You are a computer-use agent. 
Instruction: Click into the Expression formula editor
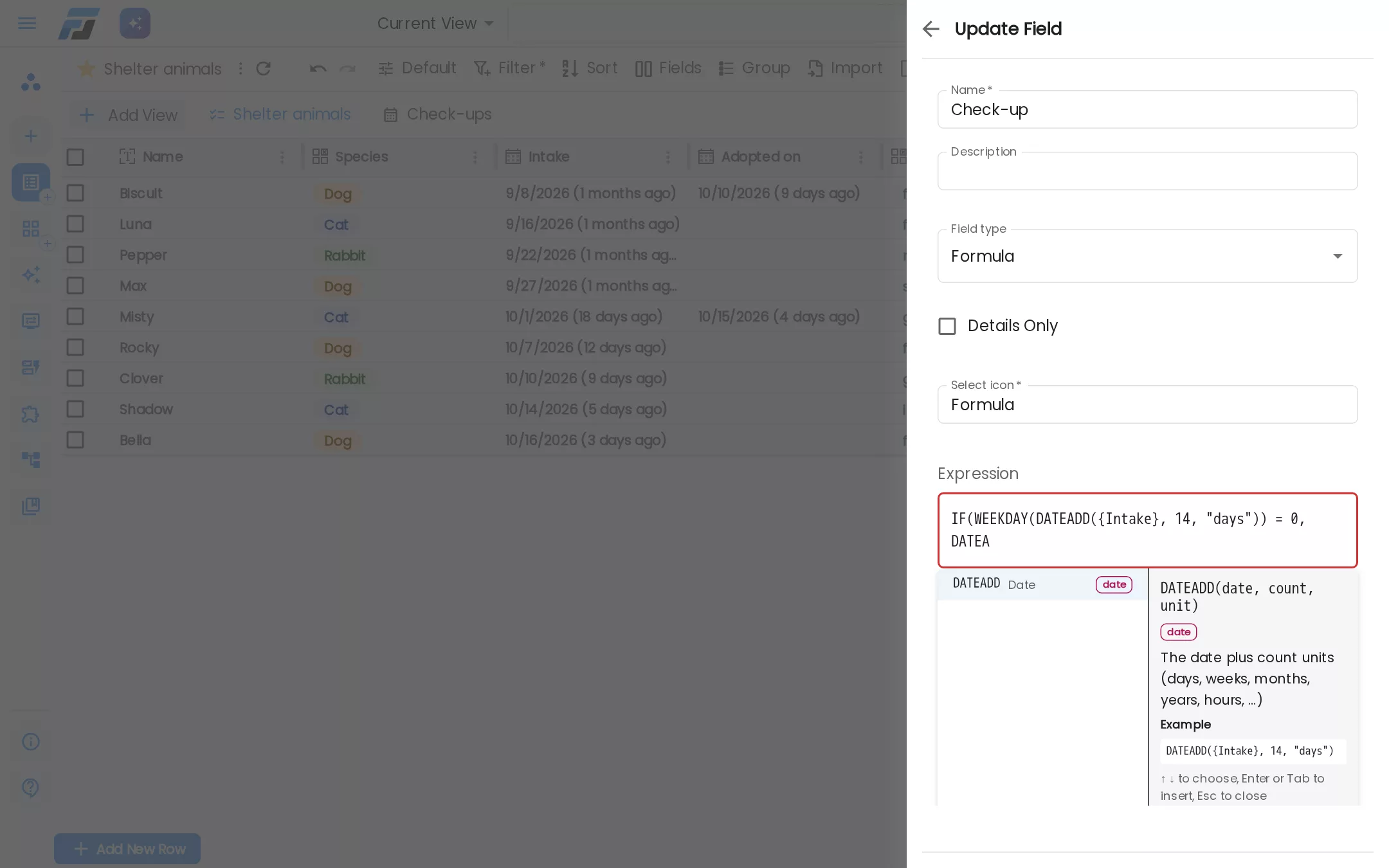coord(1147,530)
